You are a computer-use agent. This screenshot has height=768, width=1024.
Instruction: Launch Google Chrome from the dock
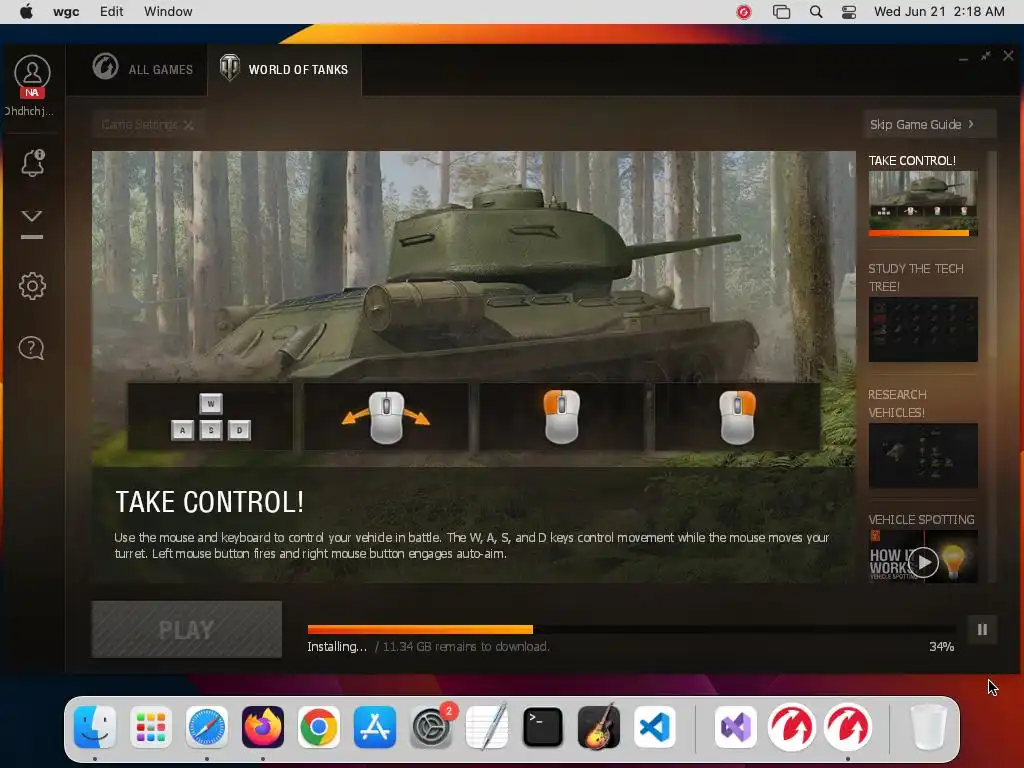319,727
